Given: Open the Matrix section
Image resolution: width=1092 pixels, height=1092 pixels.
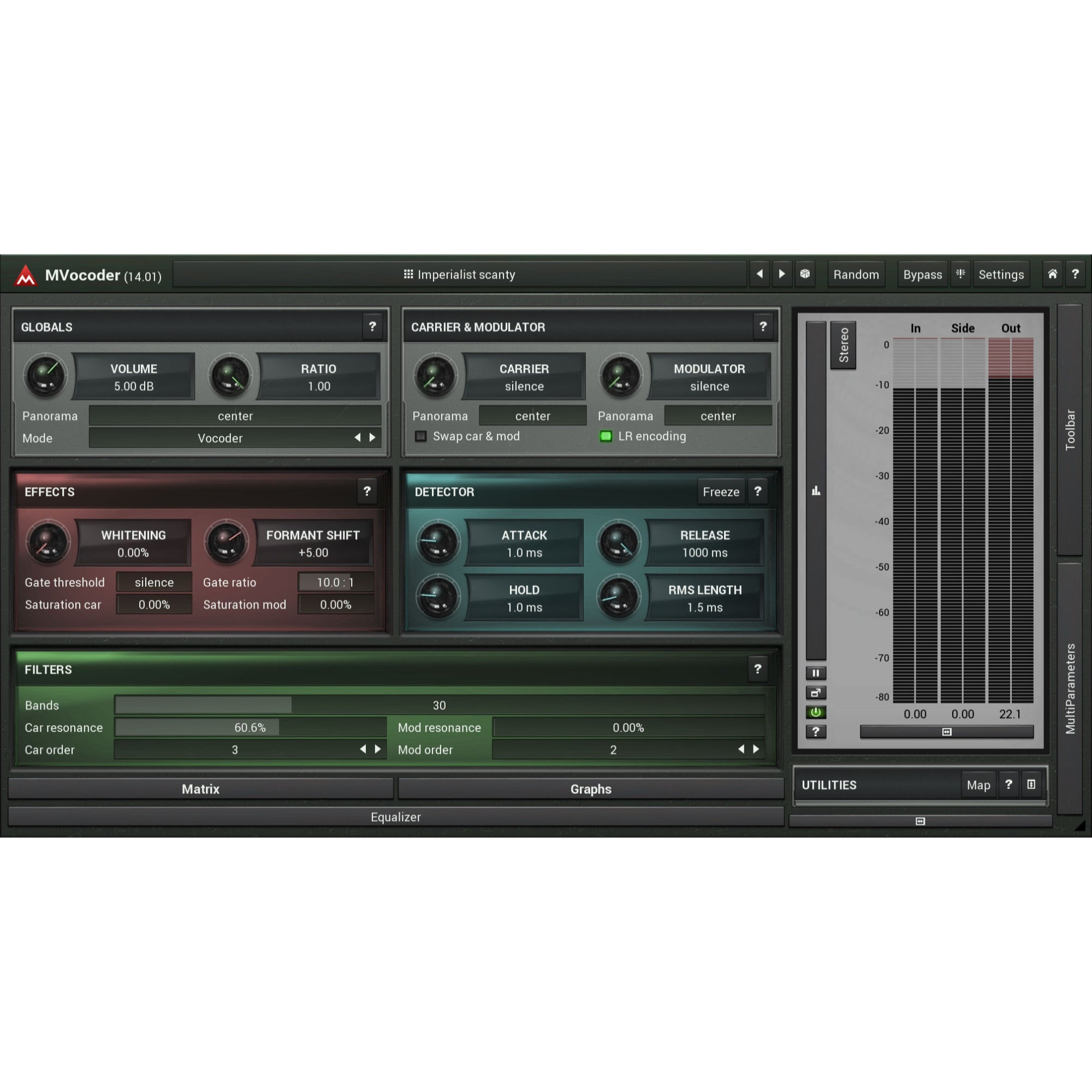Looking at the screenshot, I should (200, 788).
